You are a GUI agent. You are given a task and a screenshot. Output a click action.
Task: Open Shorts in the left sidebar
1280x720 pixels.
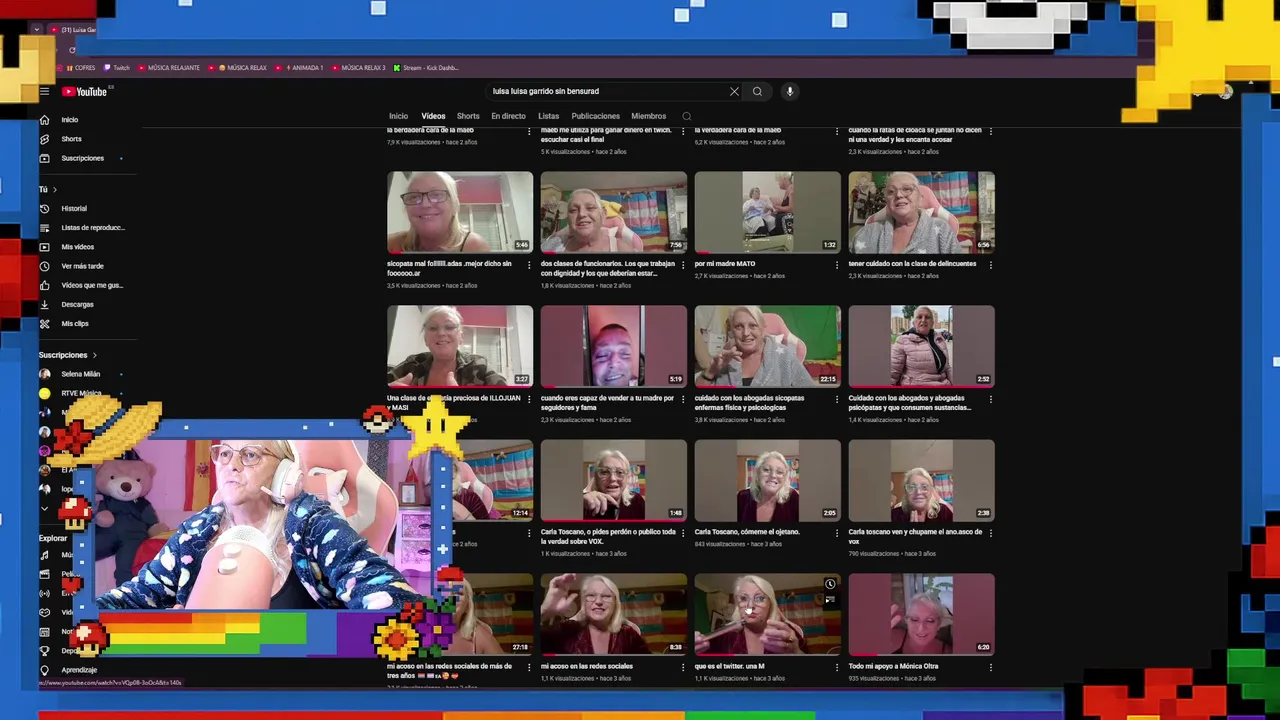[71, 139]
